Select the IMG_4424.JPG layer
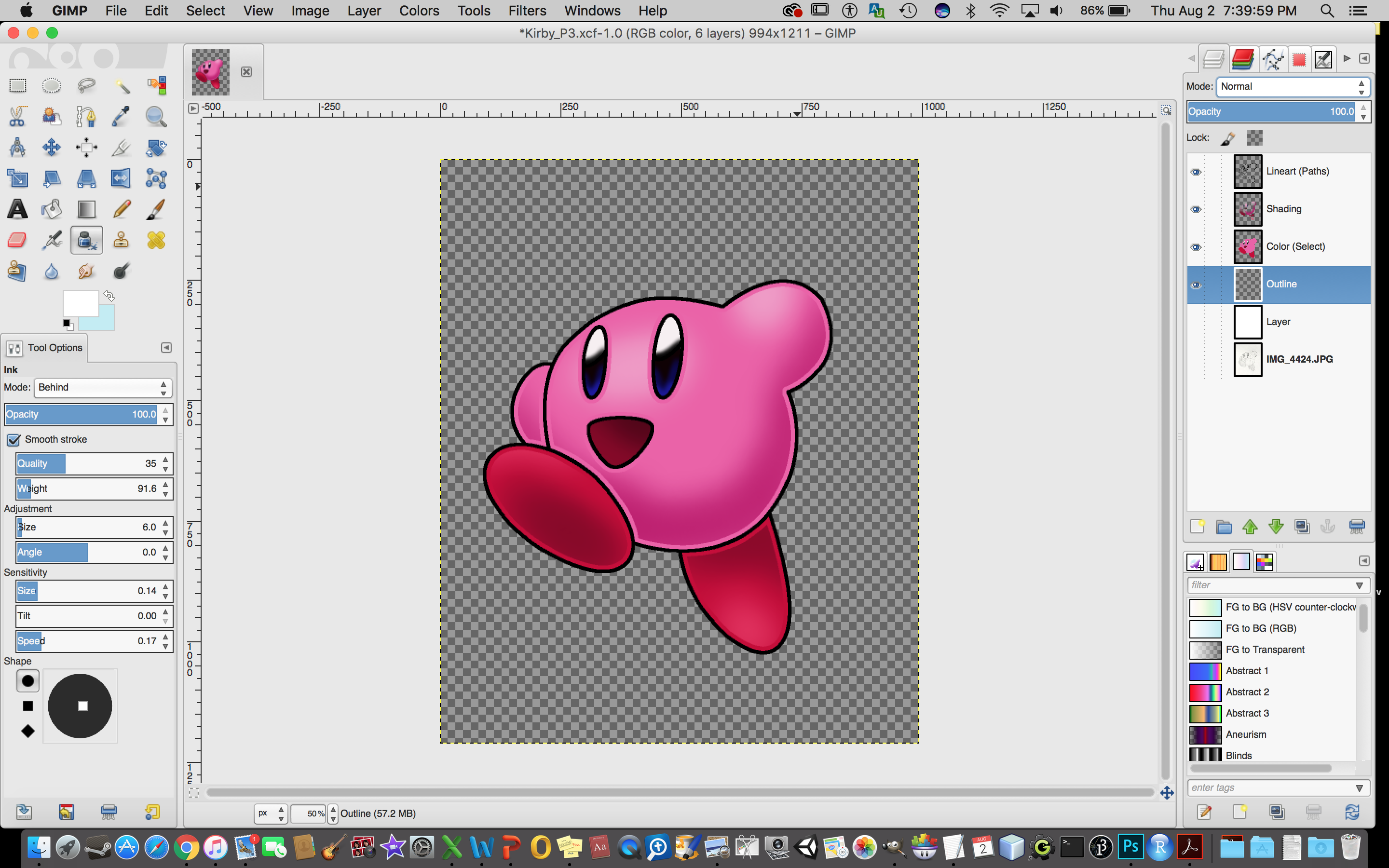 [1279, 359]
